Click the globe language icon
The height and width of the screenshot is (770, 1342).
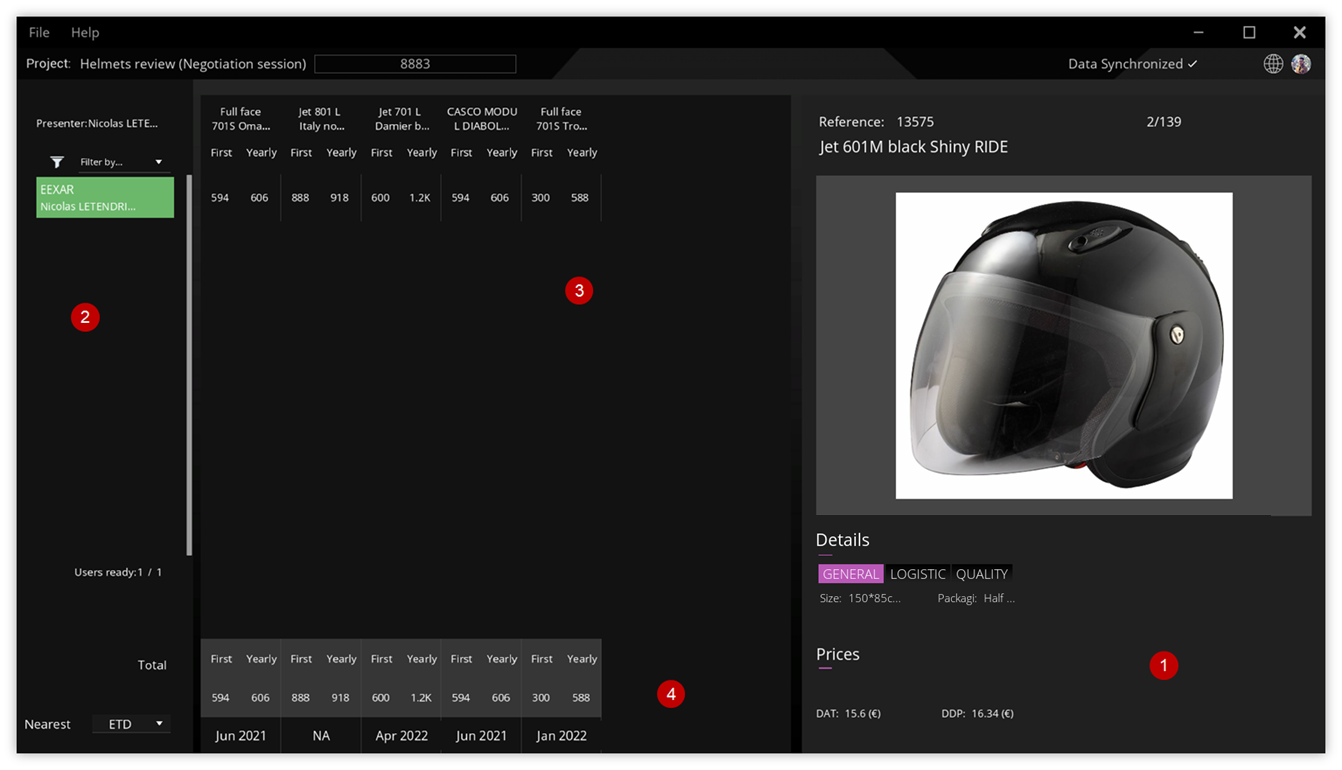tap(1273, 64)
